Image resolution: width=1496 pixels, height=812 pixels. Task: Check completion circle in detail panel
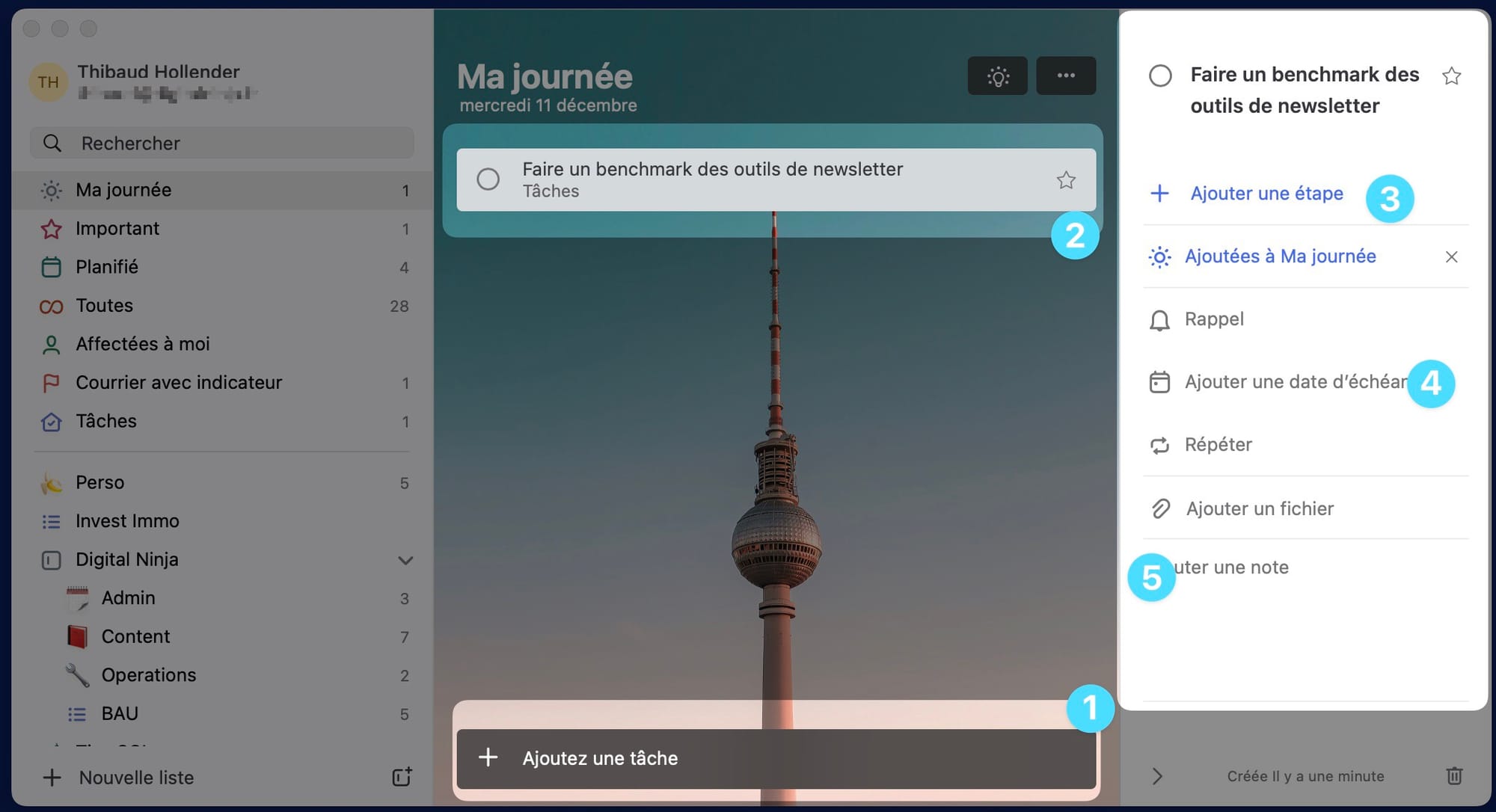(x=1160, y=76)
